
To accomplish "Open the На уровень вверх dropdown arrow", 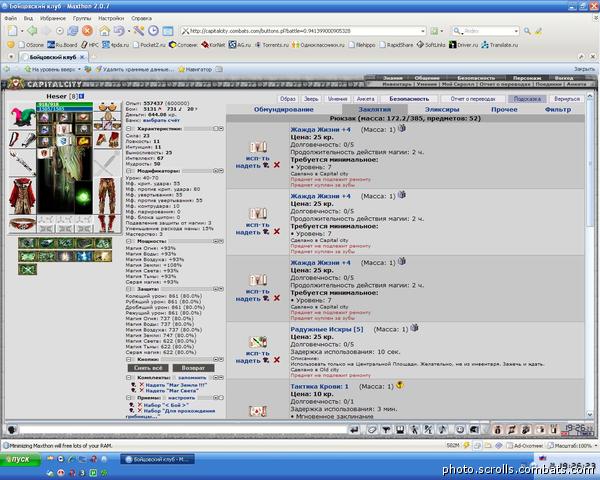I will tap(80, 69).
